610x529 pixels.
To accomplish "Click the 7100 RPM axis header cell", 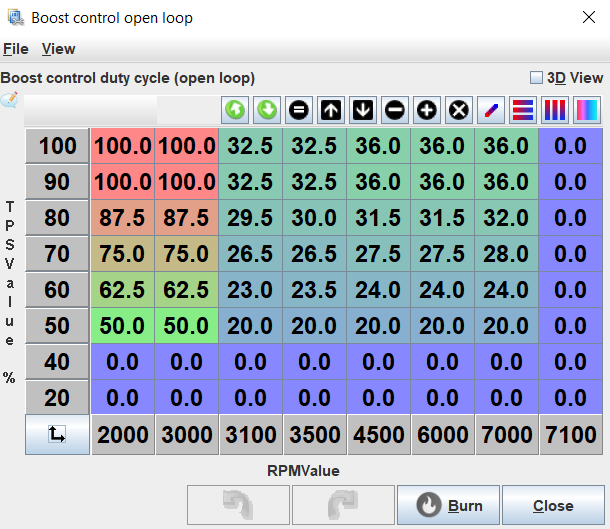I will coord(570,436).
